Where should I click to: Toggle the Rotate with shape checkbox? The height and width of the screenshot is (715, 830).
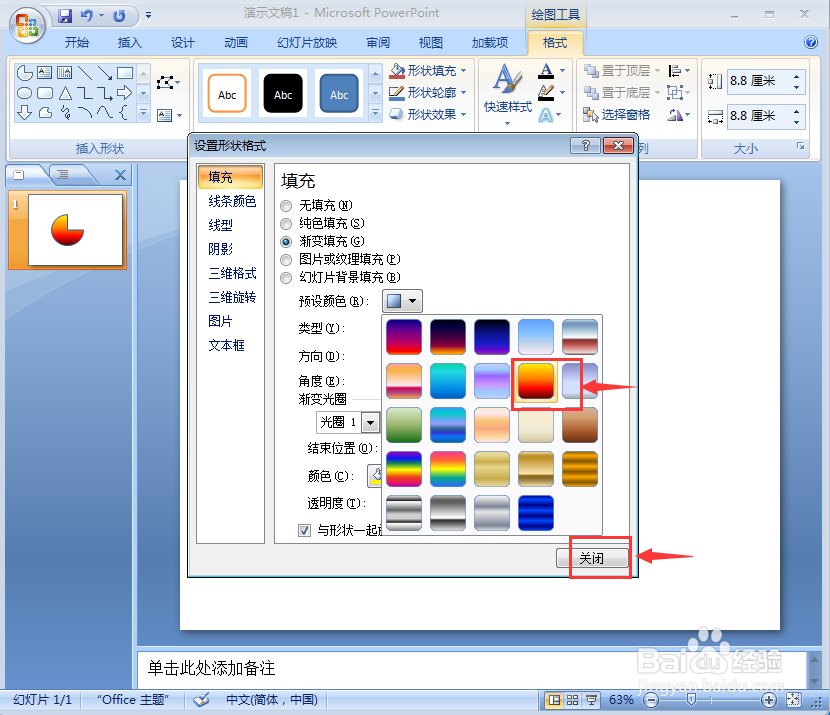click(304, 530)
